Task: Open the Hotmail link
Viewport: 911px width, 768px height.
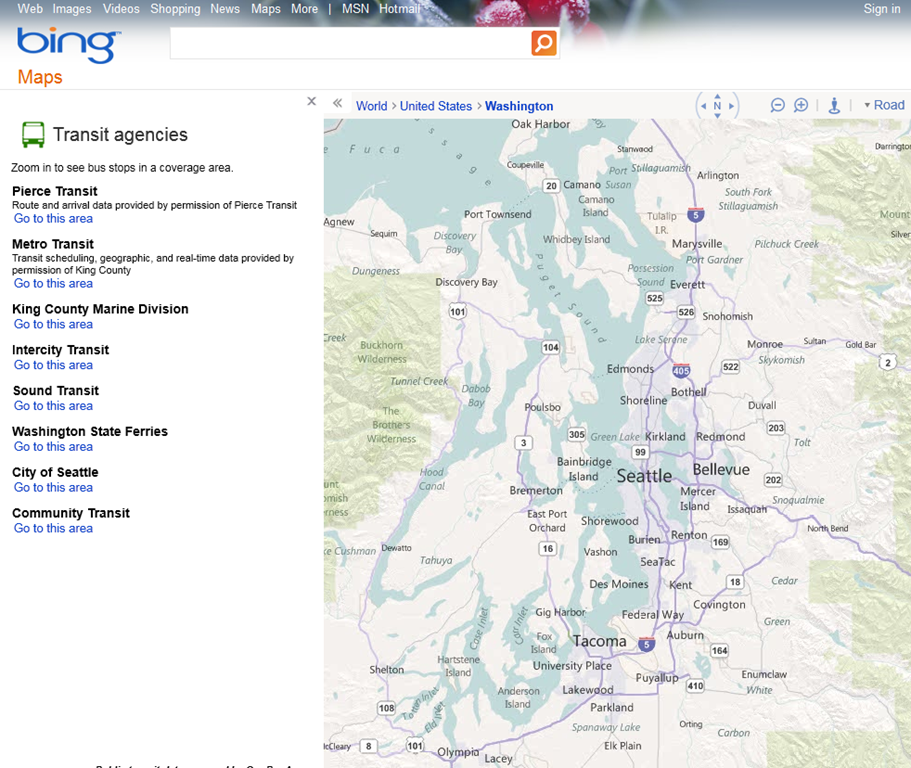Action: pos(400,9)
